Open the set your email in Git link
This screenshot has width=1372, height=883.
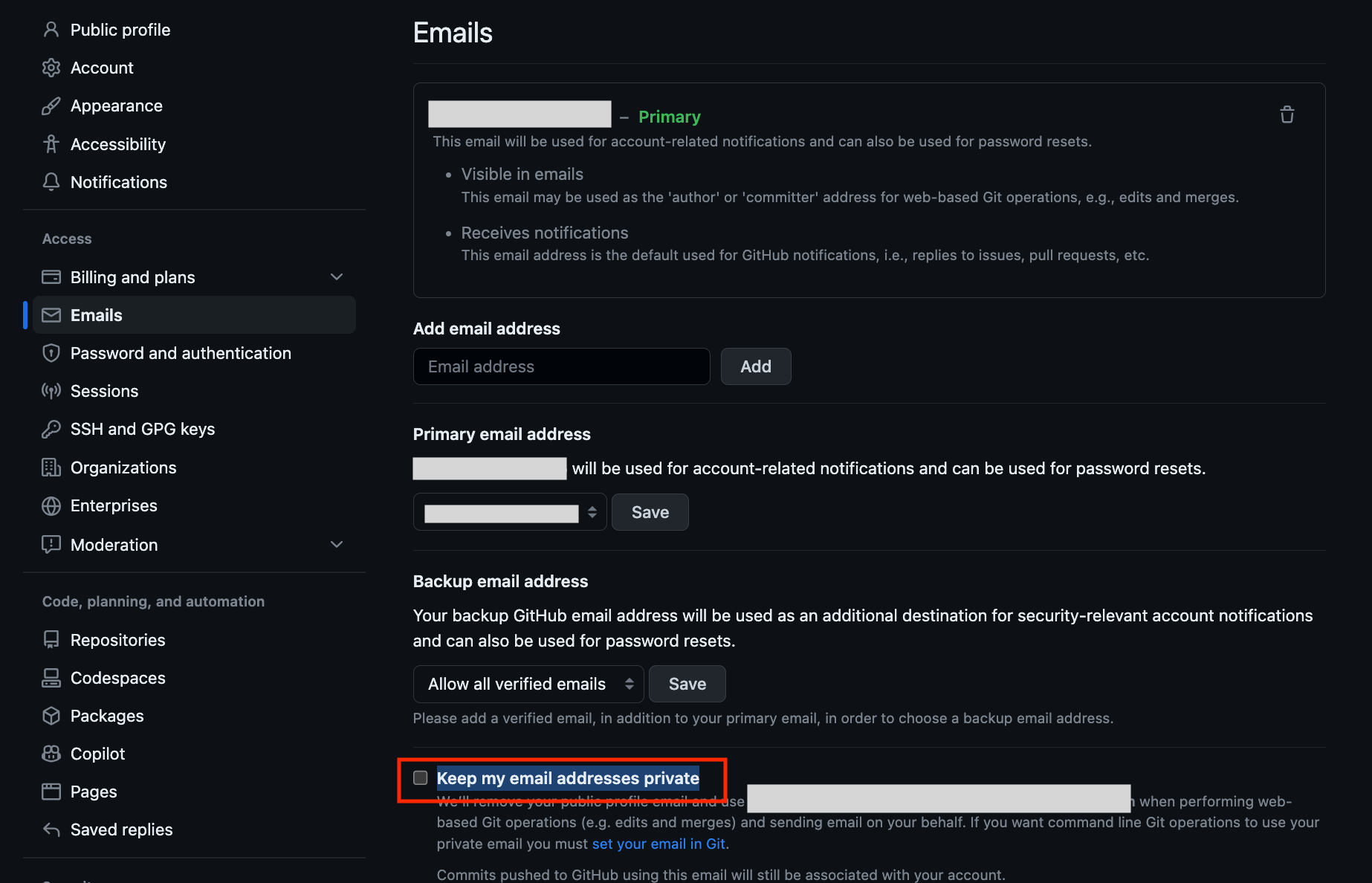[x=659, y=844]
